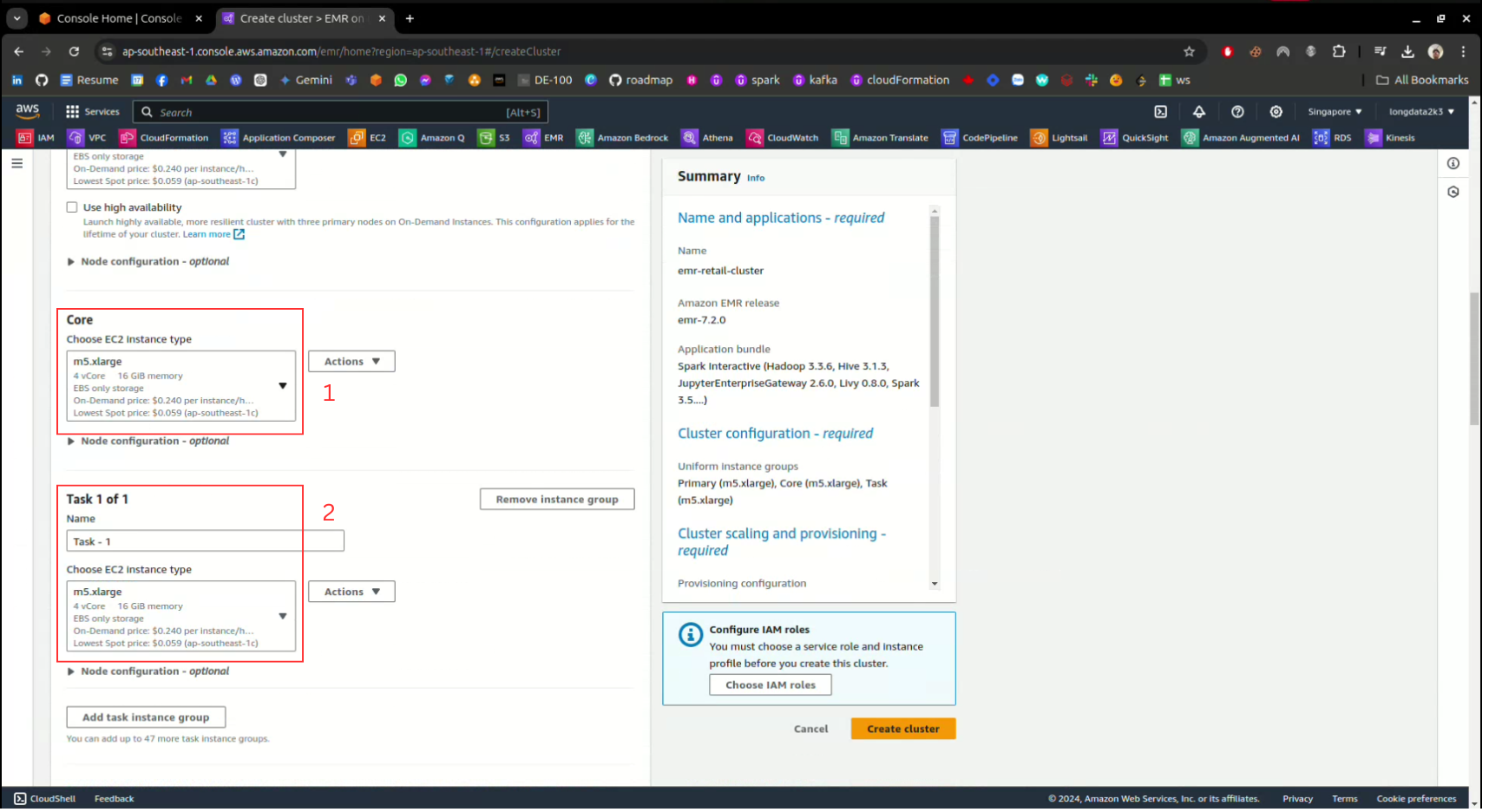This screenshot has width=1489, height=812.
Task: Open AWS settings gear icon
Action: click(1276, 112)
